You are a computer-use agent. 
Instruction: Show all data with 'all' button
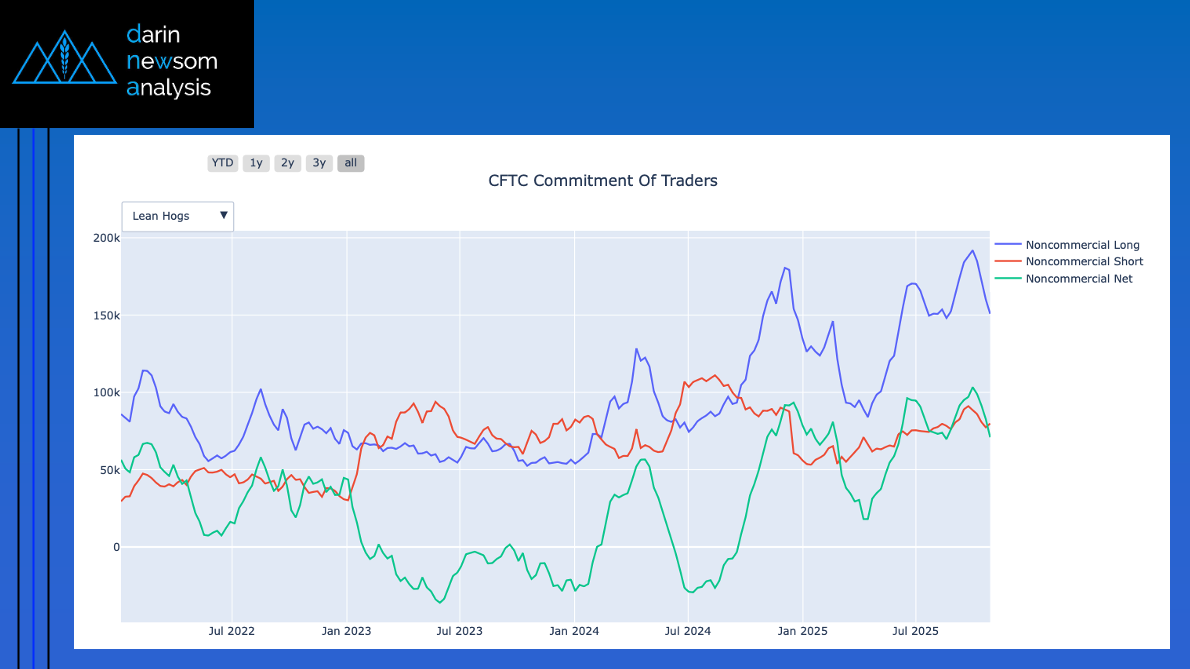pyautogui.click(x=350, y=163)
